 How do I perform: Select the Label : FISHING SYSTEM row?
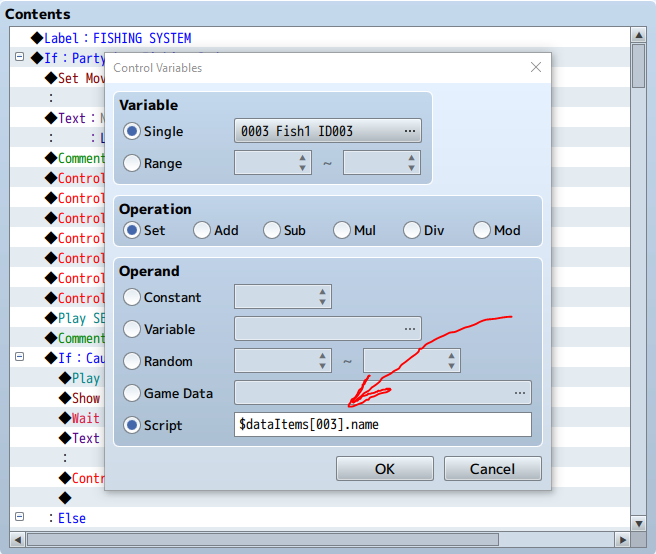pyautogui.click(x=320, y=38)
